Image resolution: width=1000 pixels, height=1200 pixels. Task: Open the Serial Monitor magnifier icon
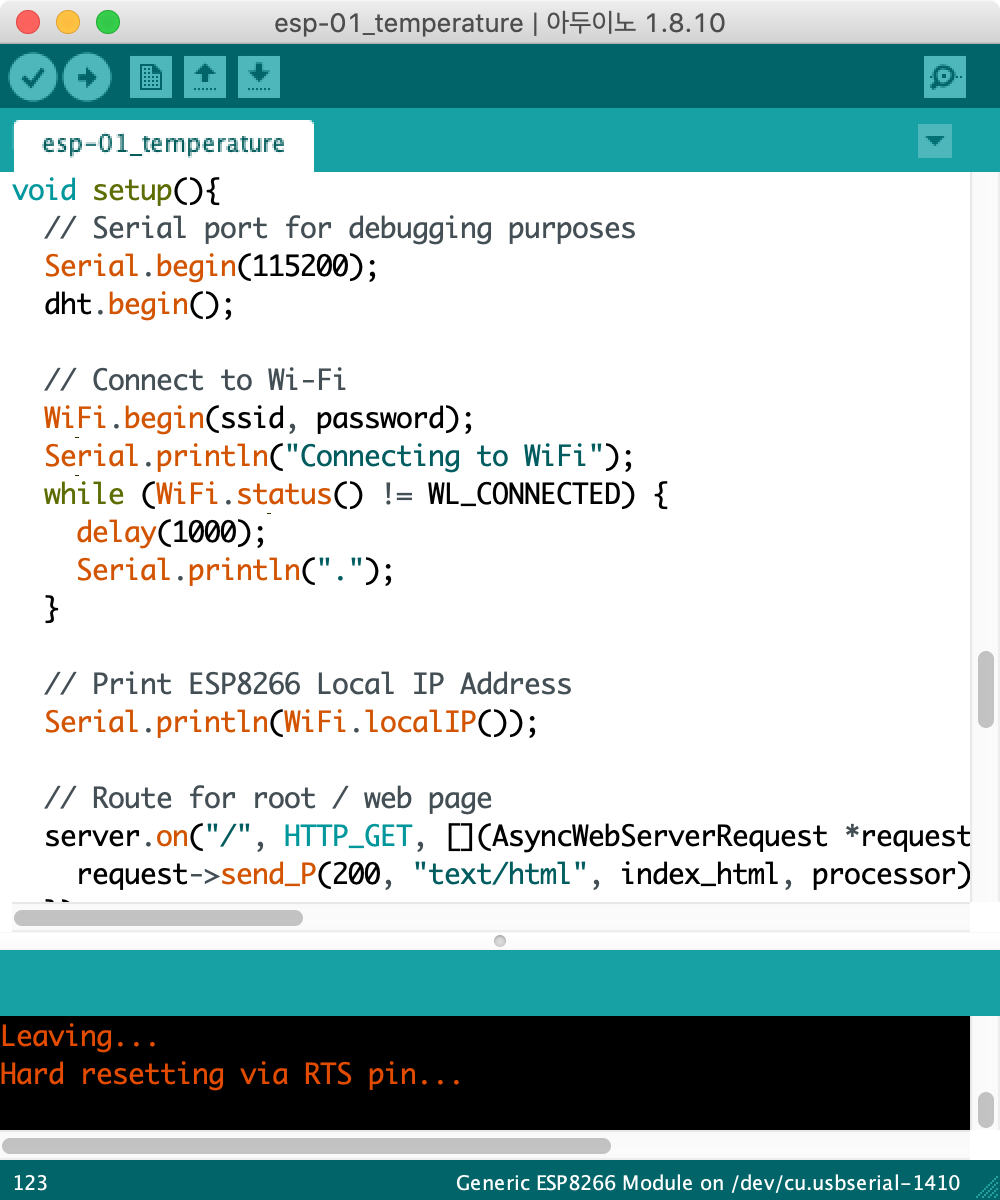pos(945,77)
